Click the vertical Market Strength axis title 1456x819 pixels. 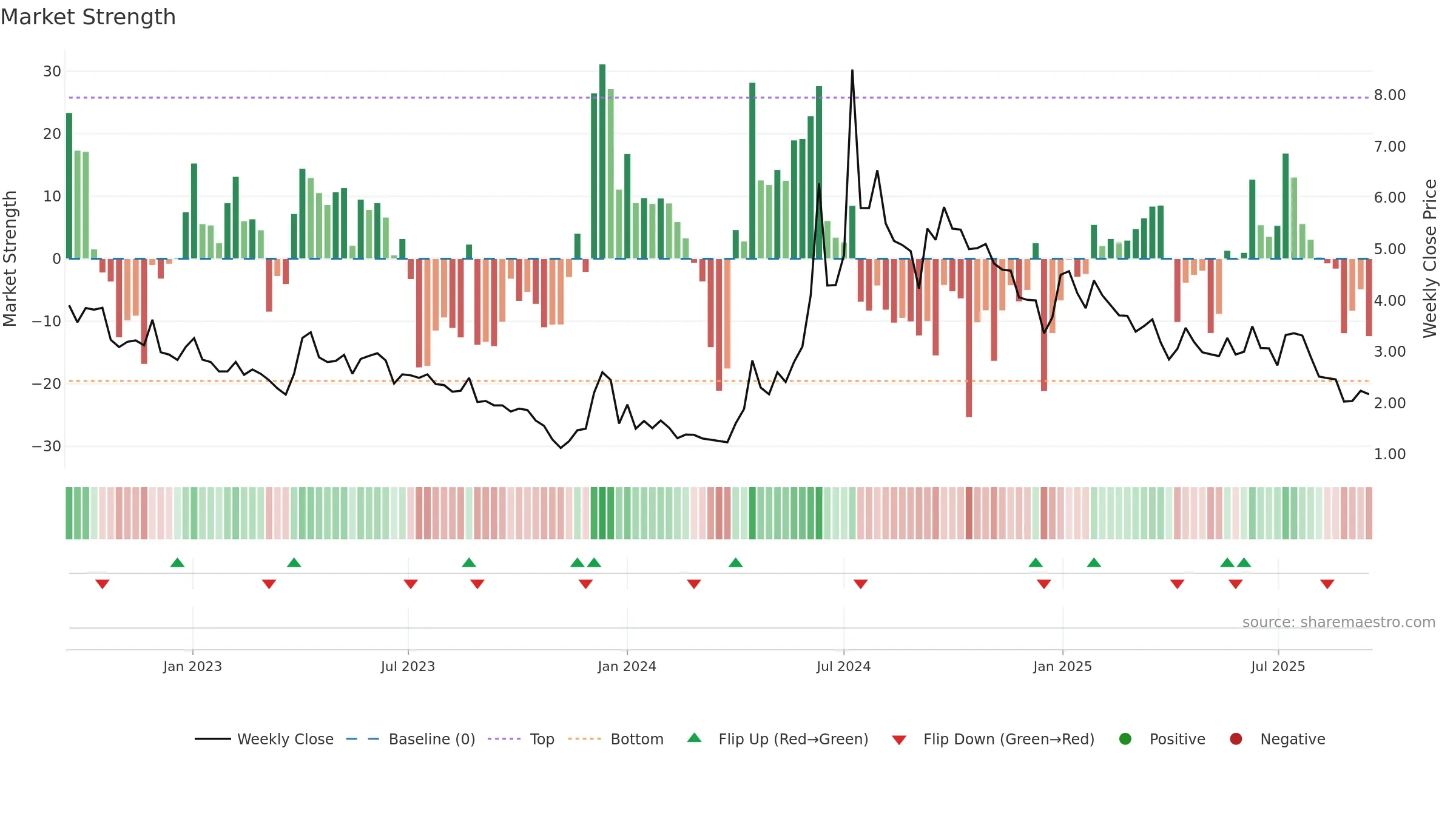[10, 258]
